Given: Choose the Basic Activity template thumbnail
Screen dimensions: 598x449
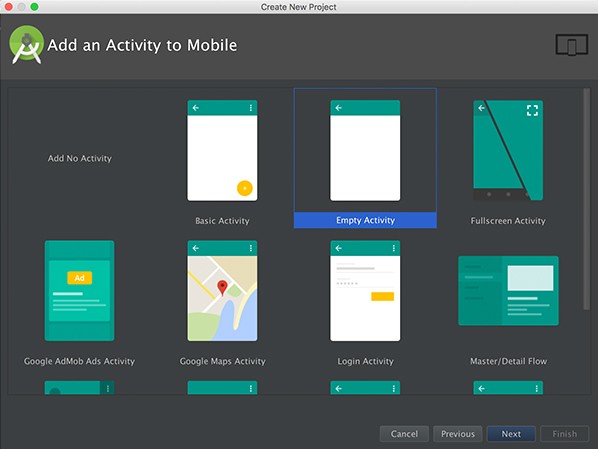Looking at the screenshot, I should (222, 150).
